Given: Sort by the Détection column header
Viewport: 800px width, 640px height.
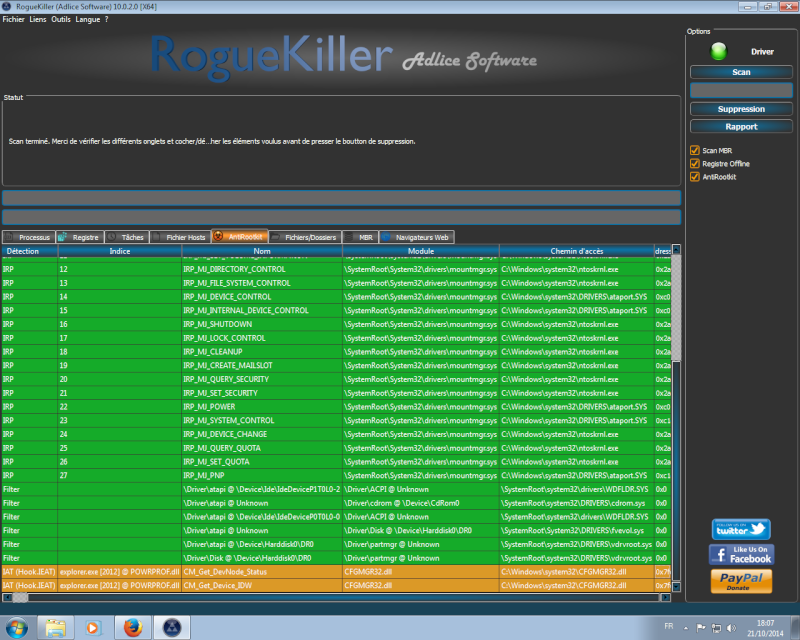Looking at the screenshot, I should coord(30,251).
